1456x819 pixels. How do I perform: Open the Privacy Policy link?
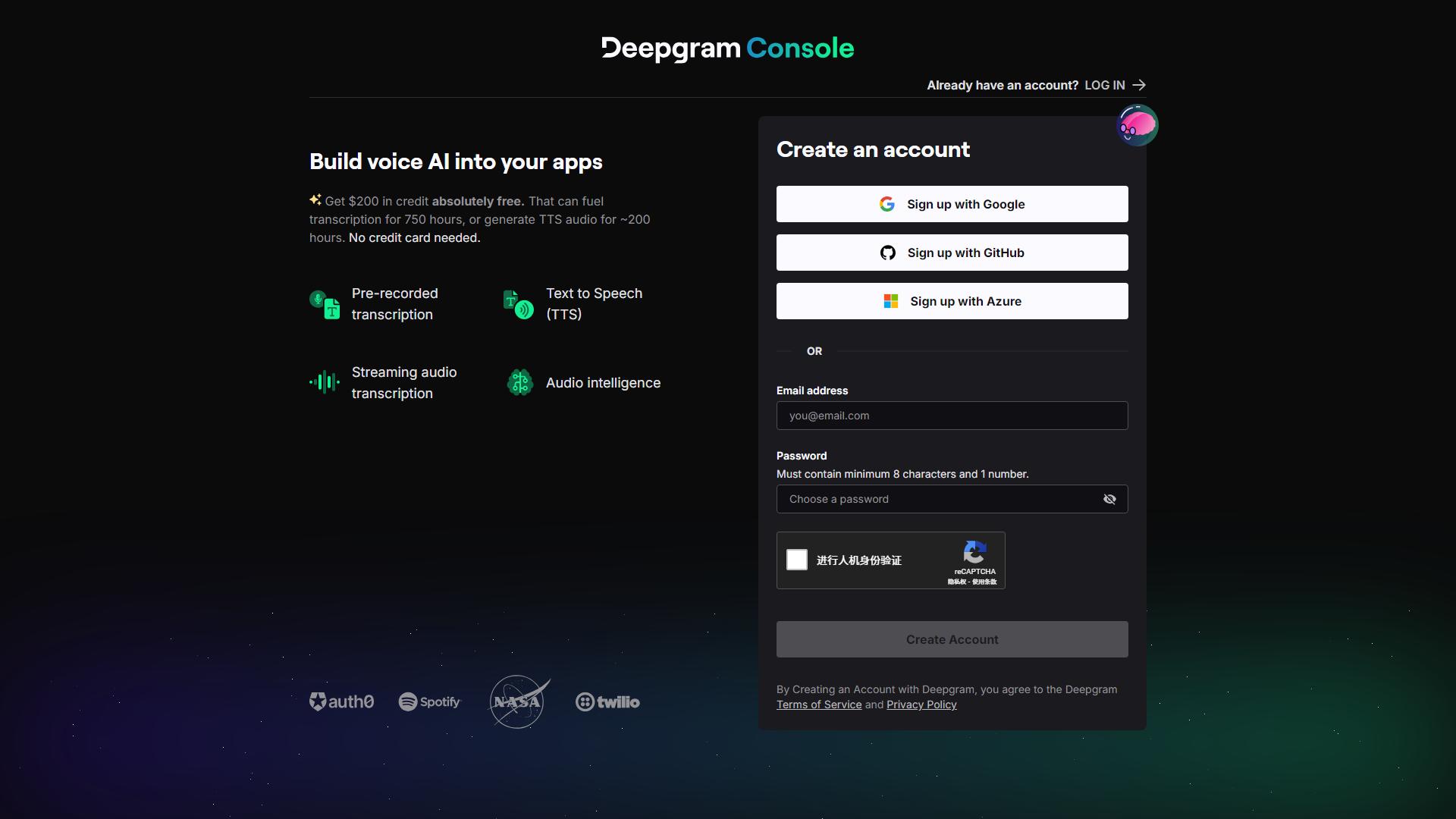[x=921, y=704]
